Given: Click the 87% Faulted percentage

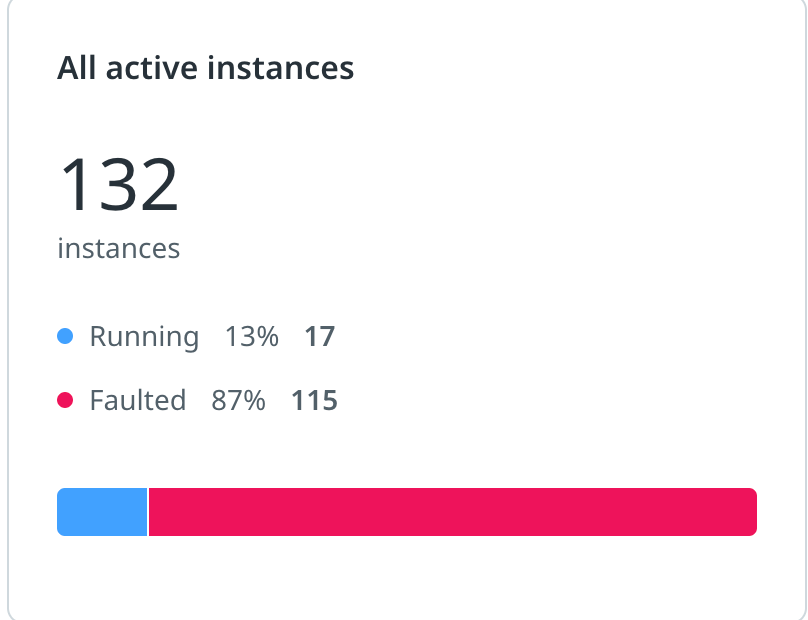Looking at the screenshot, I should point(238,400).
